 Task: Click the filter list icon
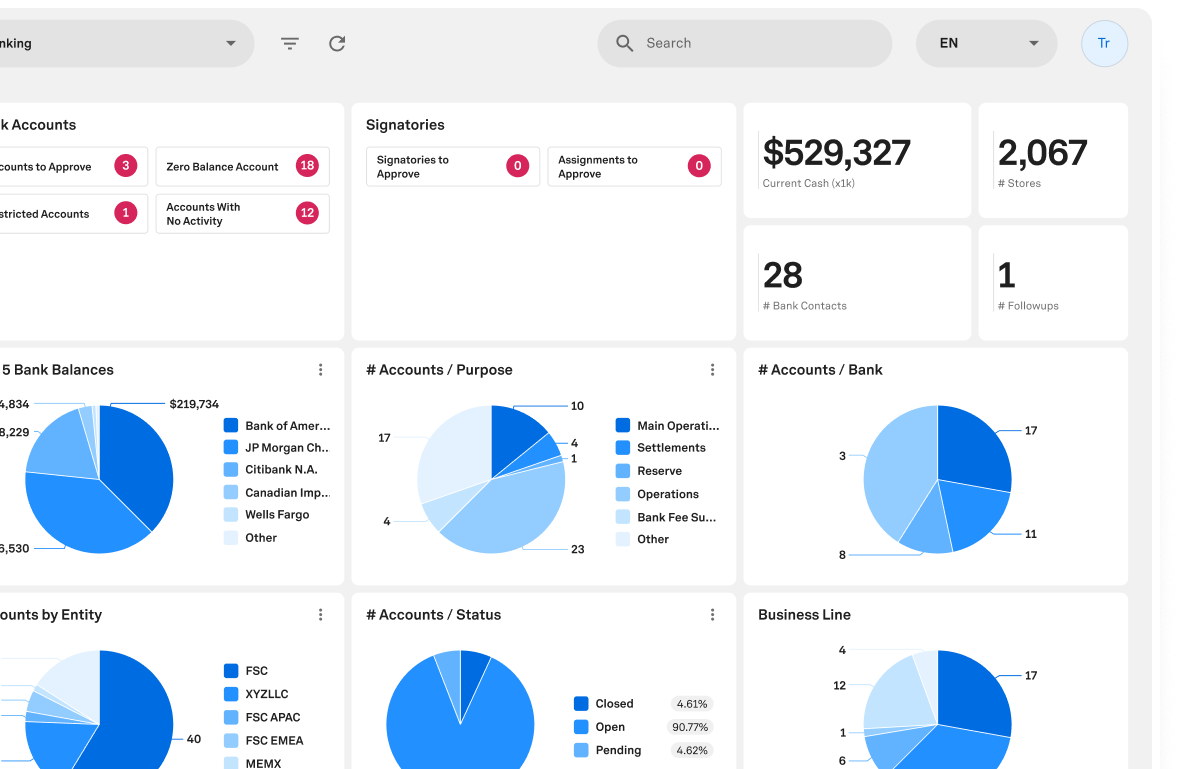(290, 43)
